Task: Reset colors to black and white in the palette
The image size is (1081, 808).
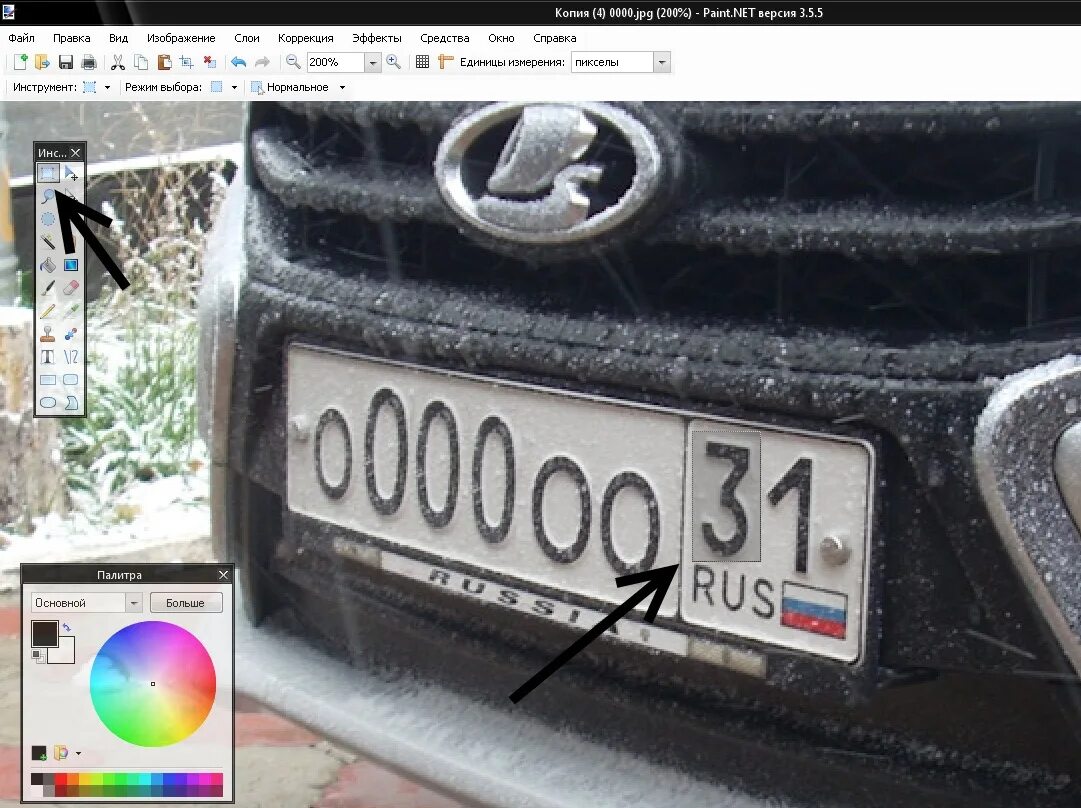Action: (x=37, y=656)
